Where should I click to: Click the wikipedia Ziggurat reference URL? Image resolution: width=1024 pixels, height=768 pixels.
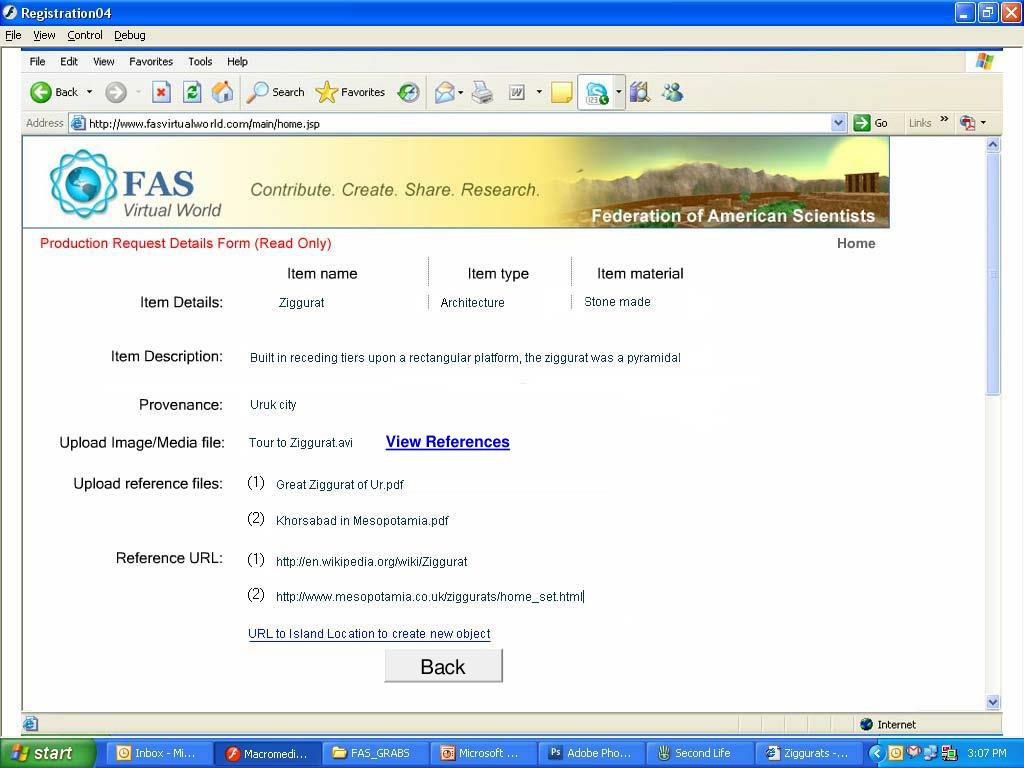pyautogui.click(x=372, y=561)
